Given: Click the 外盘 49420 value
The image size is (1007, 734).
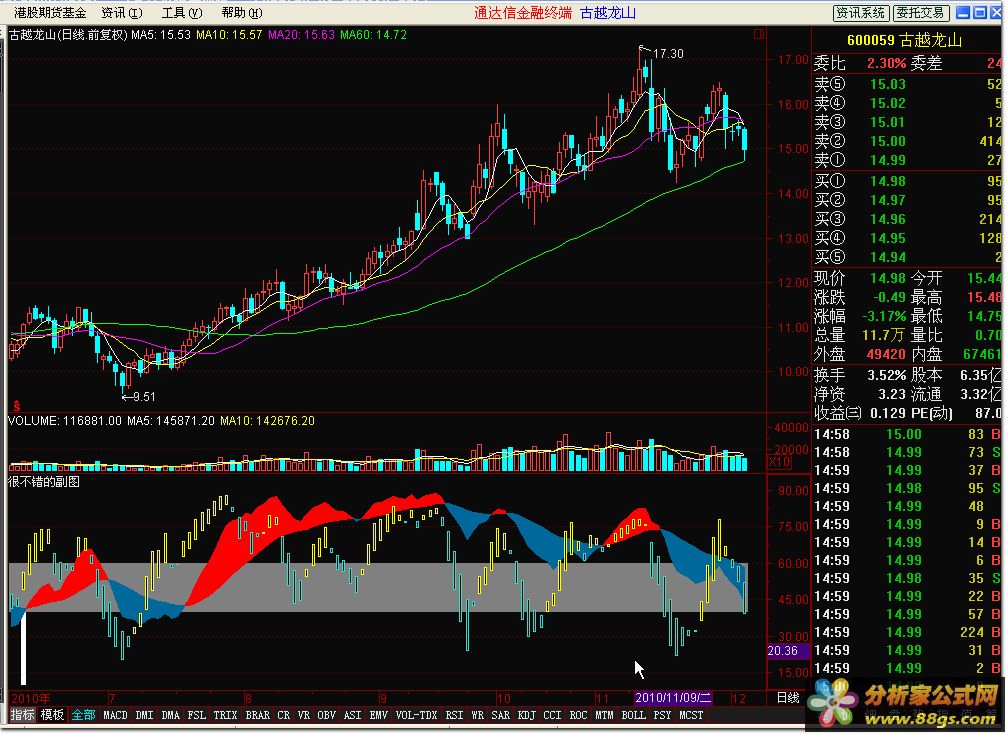Looking at the screenshot, I should coord(886,354).
